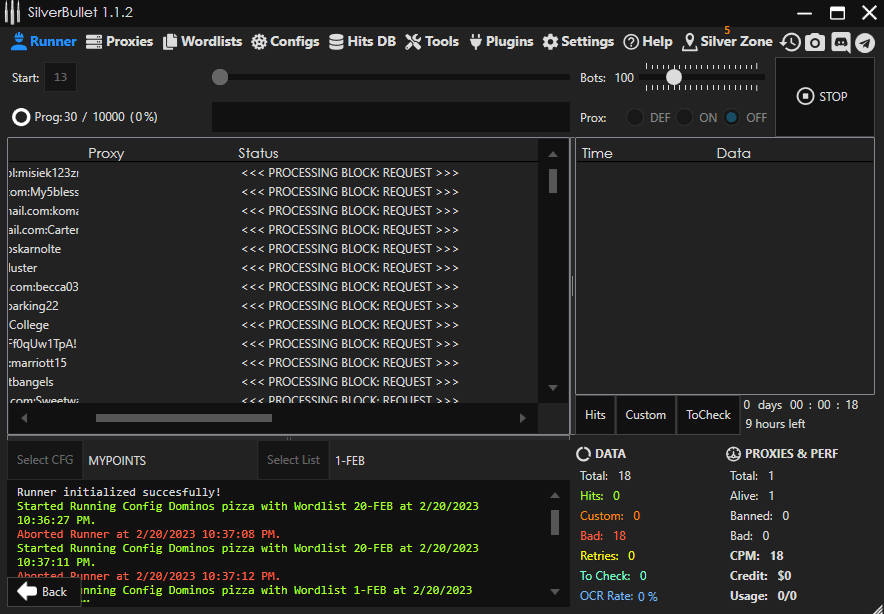
Task: Click the Back button
Action: click(43, 591)
